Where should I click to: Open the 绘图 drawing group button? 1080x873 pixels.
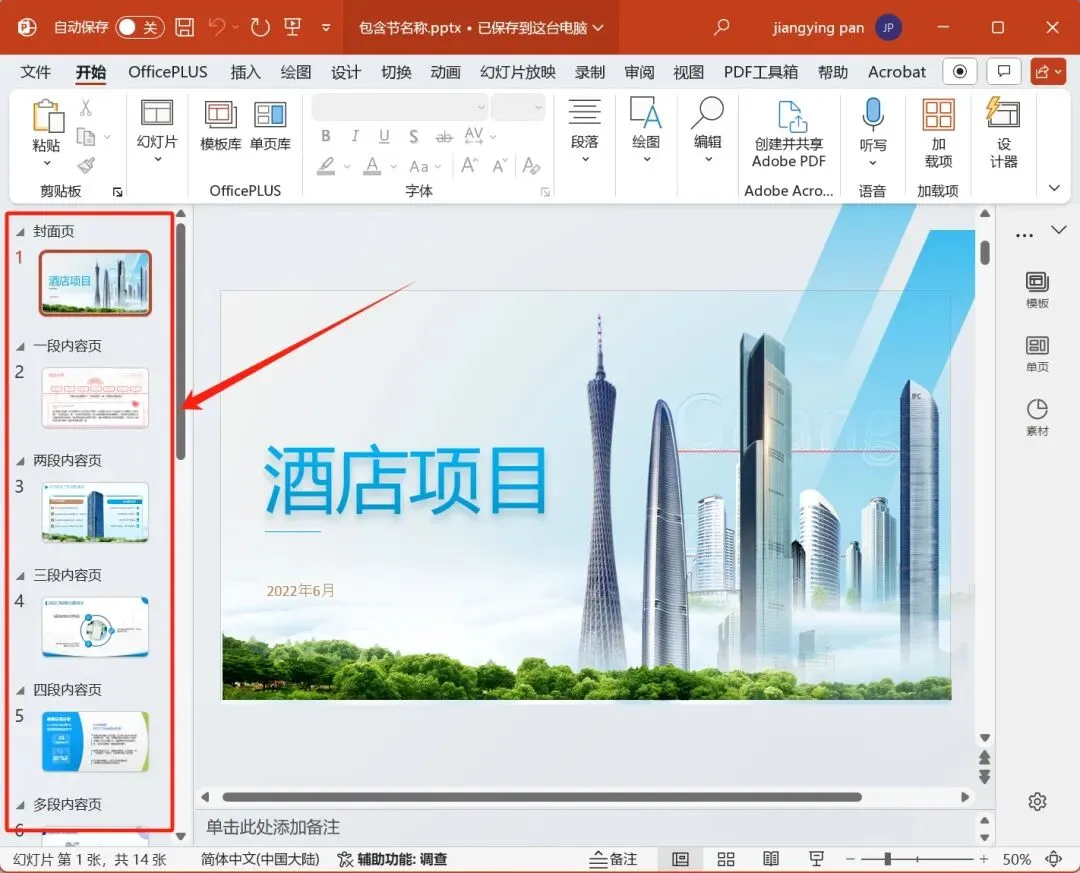(x=646, y=132)
